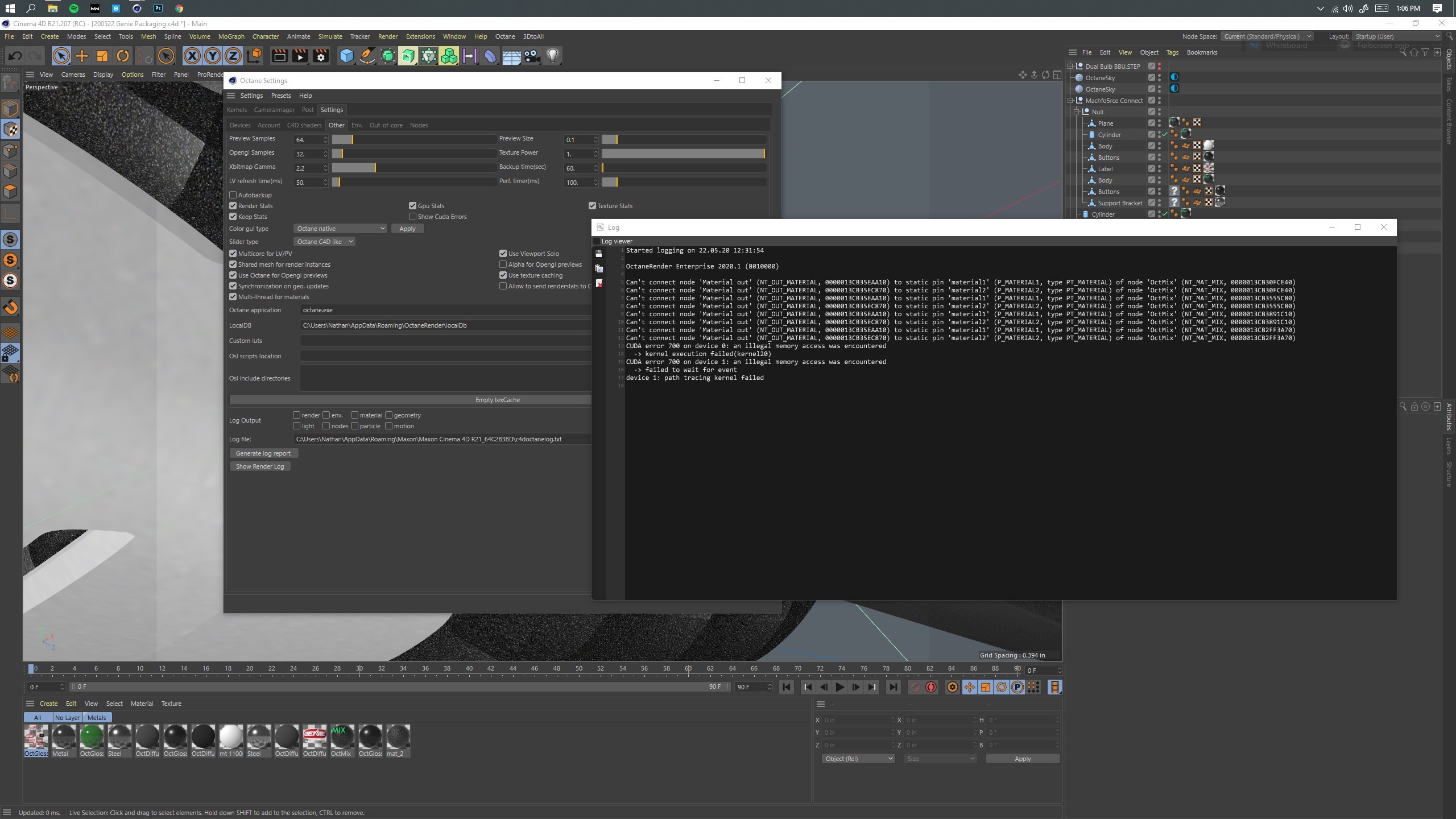Image resolution: width=1456 pixels, height=819 pixels.
Task: Open Edit Render Settings icon
Action: 321,56
